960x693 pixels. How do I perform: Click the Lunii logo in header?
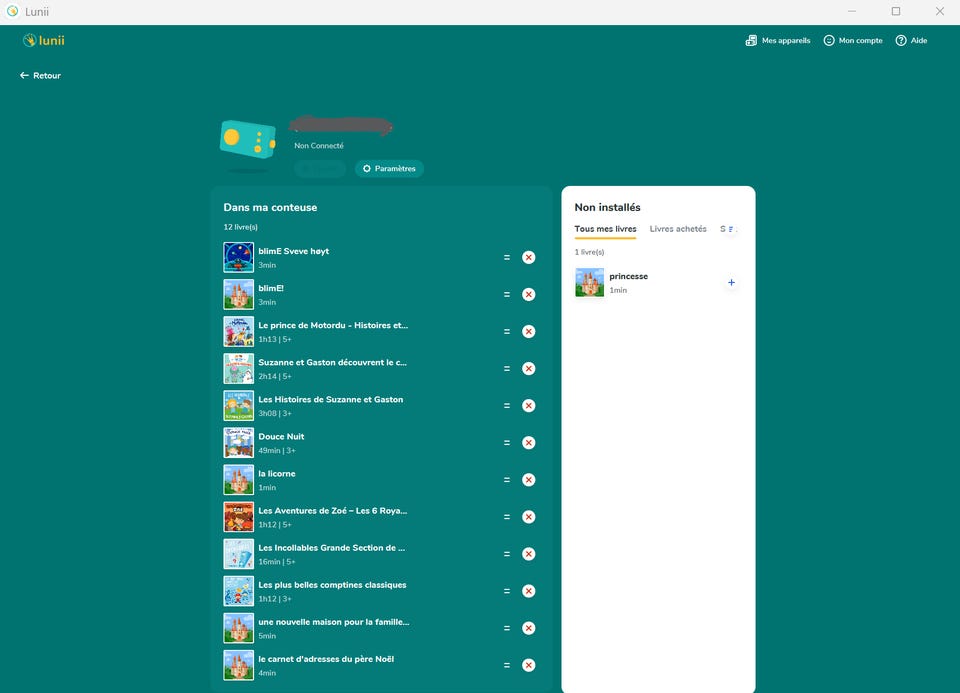point(43,40)
